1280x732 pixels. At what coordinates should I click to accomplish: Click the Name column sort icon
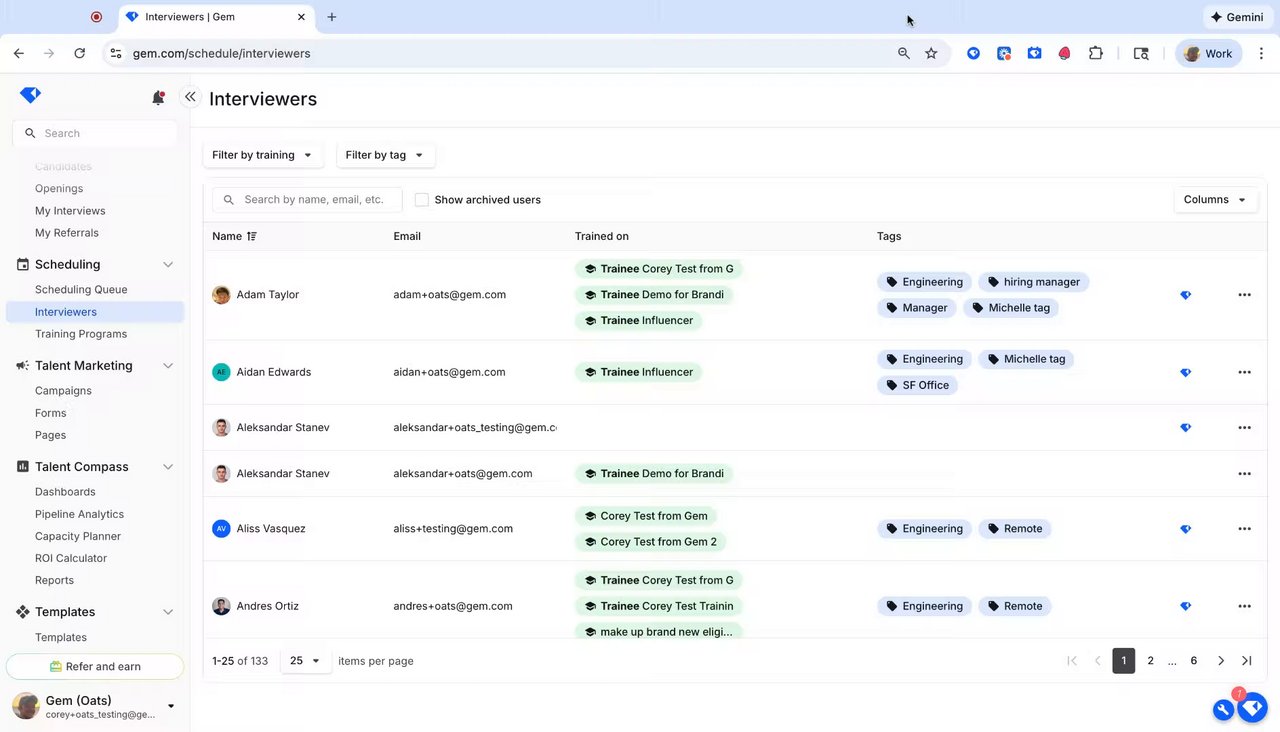(252, 236)
